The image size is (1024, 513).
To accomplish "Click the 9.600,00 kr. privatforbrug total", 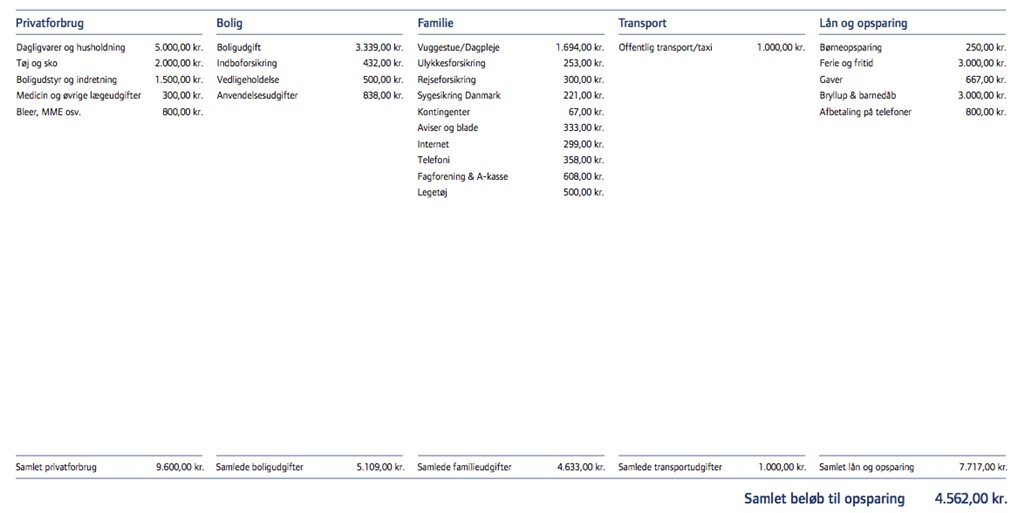I will (180, 467).
